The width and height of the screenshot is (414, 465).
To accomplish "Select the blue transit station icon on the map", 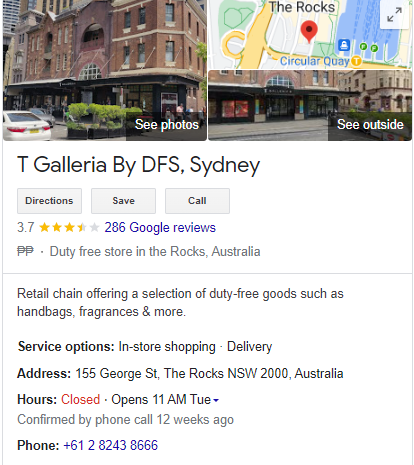I will click(x=344, y=45).
